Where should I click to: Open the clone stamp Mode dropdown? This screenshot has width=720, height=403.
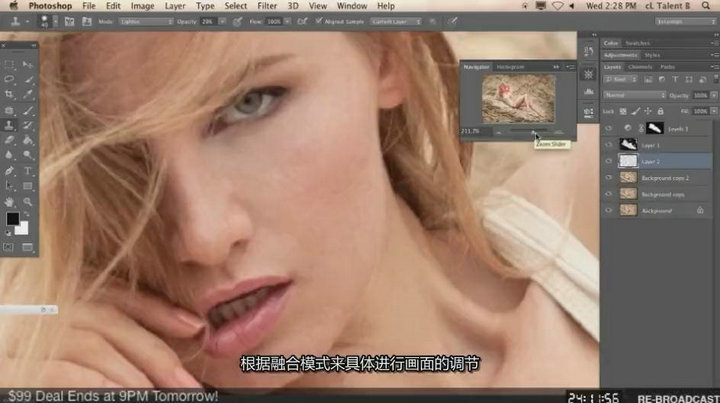coord(146,22)
